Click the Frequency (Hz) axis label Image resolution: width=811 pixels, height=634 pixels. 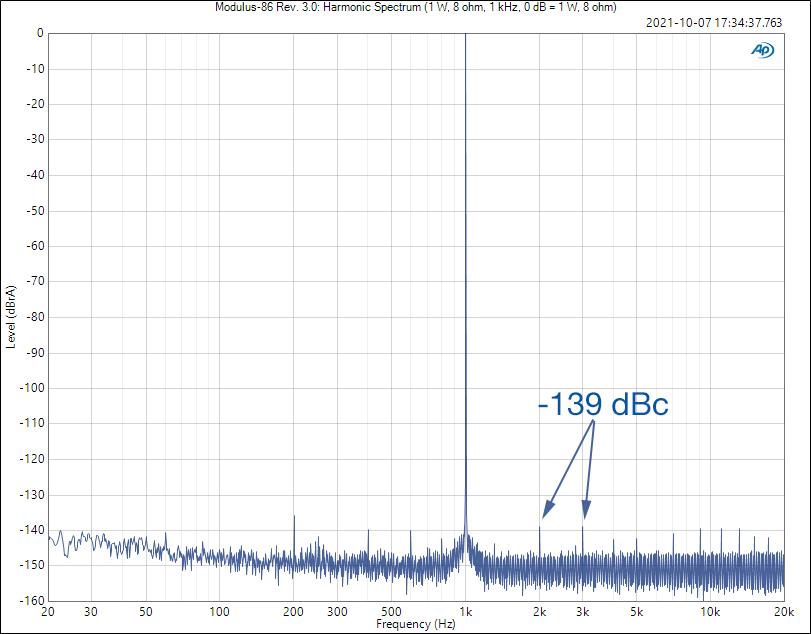tap(416, 624)
